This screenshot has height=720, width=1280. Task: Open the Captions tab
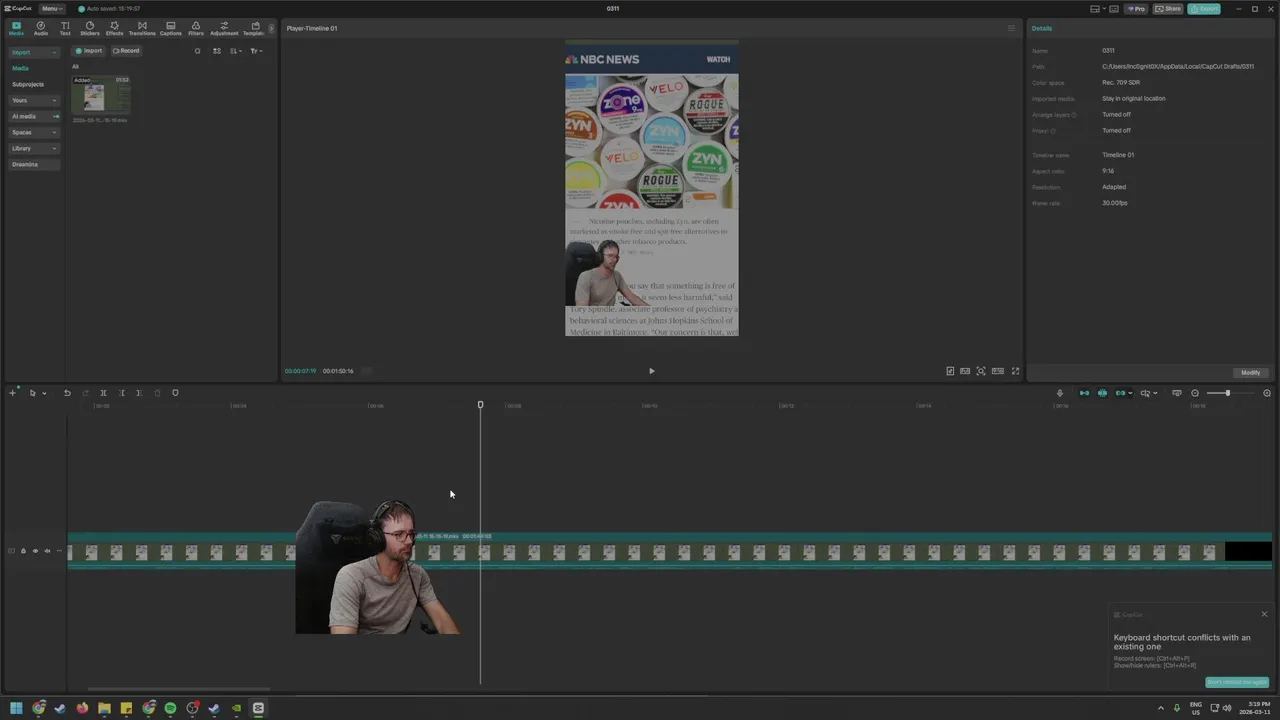click(171, 28)
